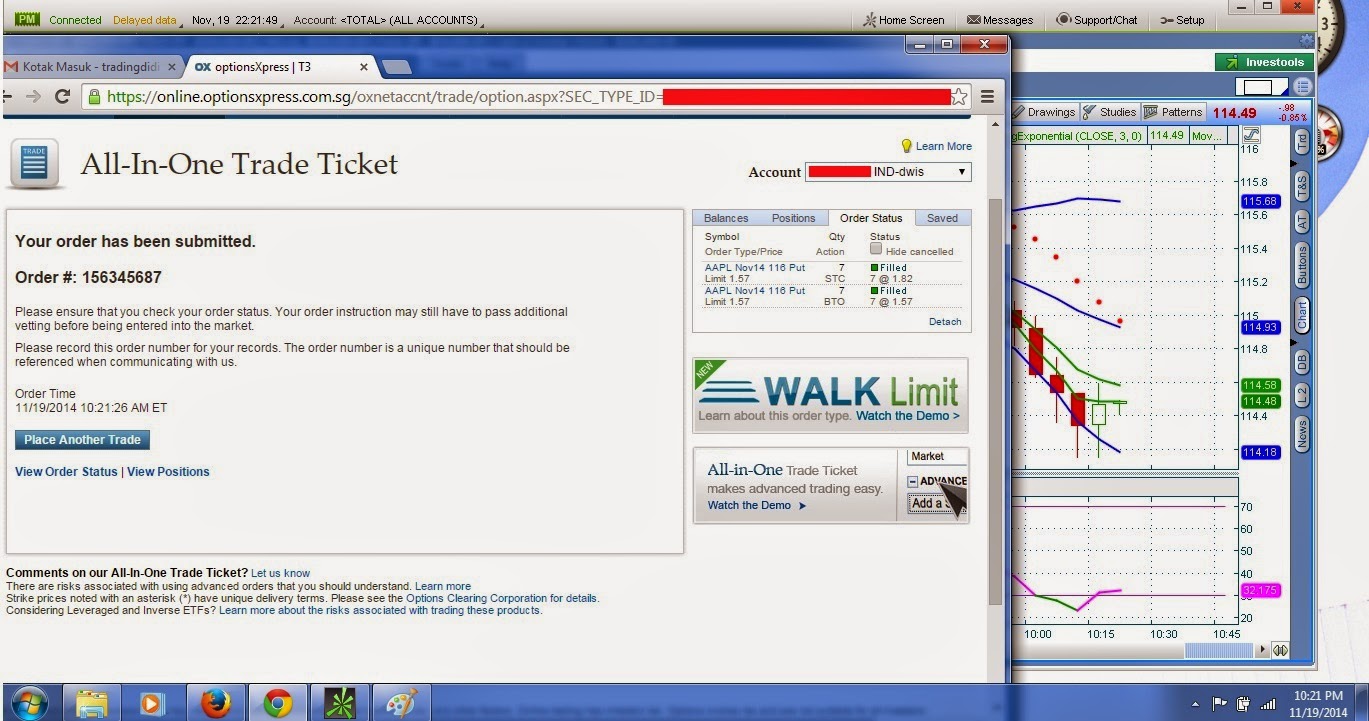Viewport: 1369px width, 721px height.
Task: Click the Detach link
Action: [x=945, y=322]
